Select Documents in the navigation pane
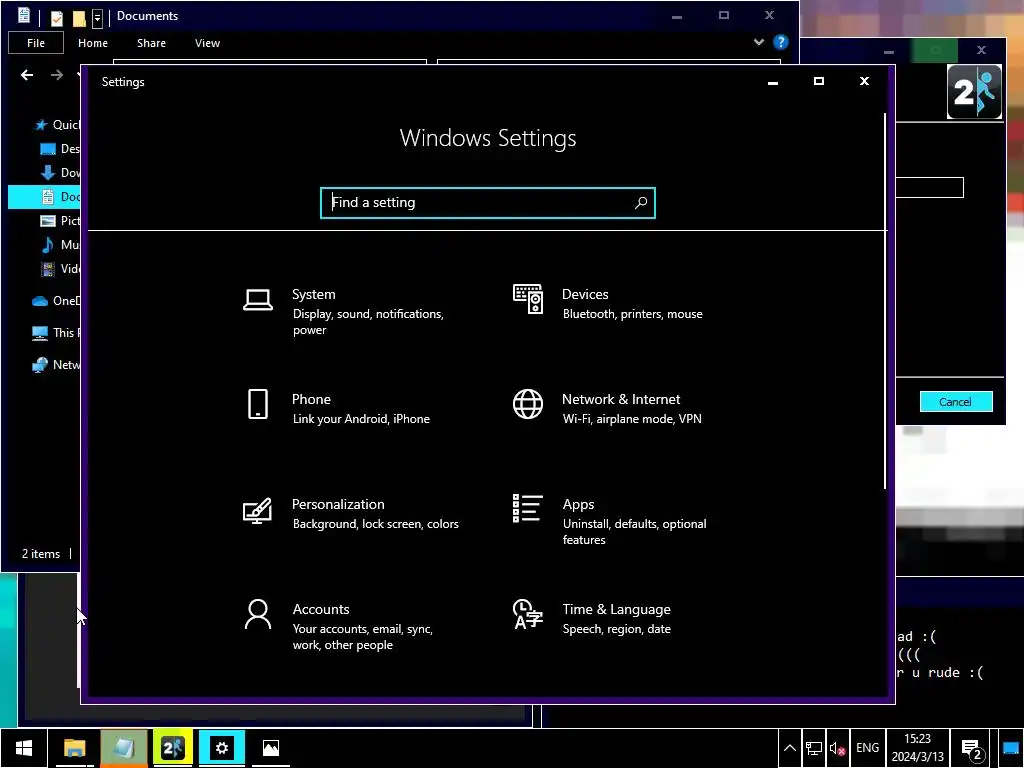1024x768 pixels. click(x=44, y=197)
